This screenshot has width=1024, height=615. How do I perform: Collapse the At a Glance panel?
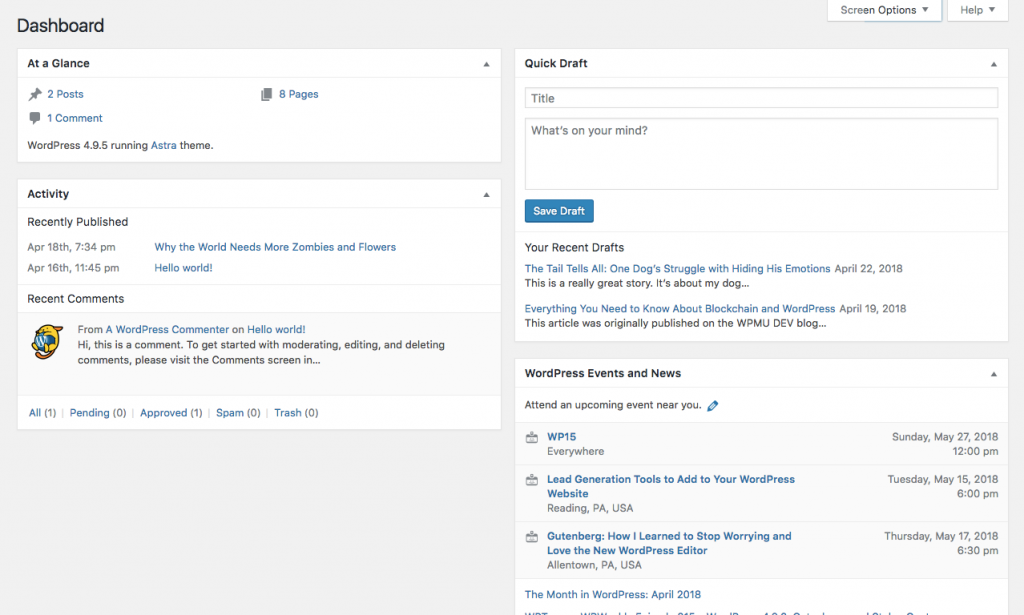487,64
